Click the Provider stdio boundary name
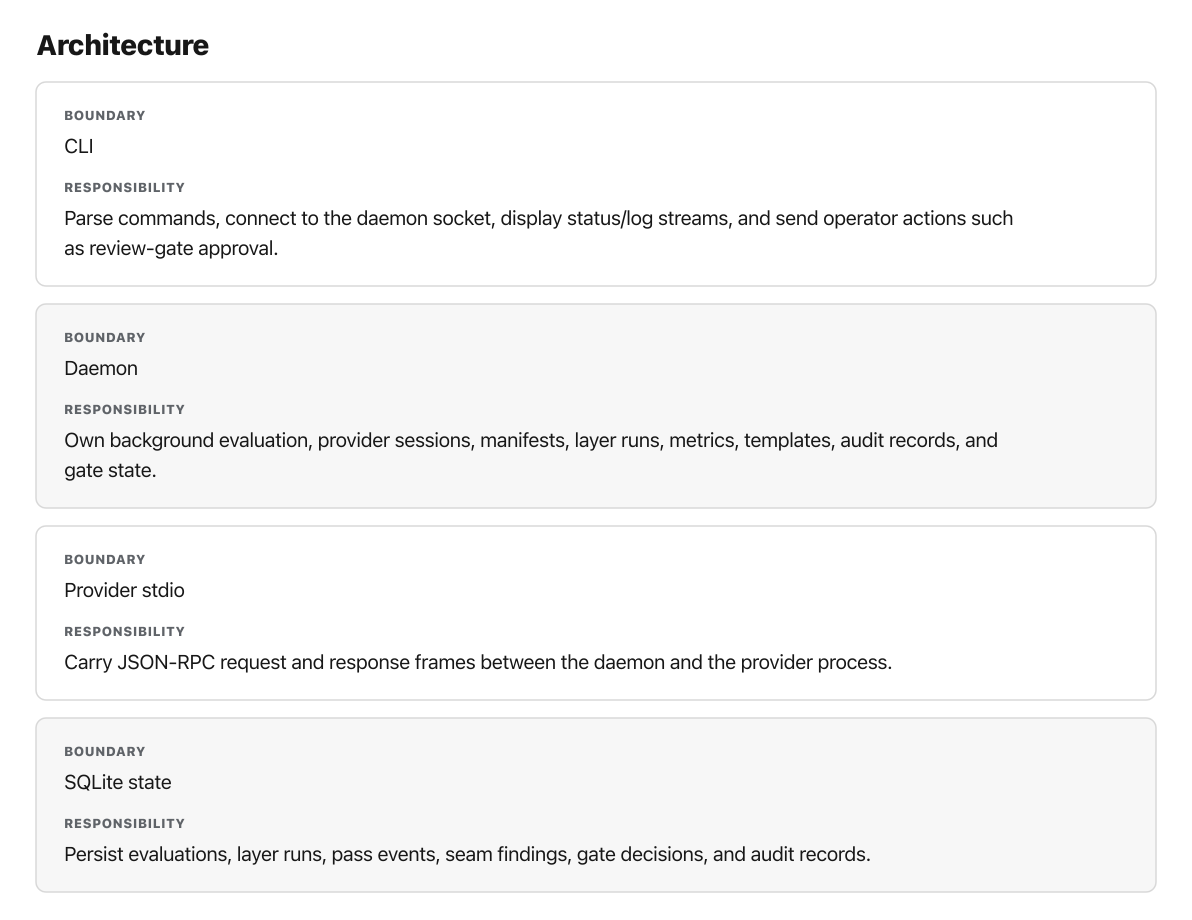The height and width of the screenshot is (920, 1192). (x=124, y=590)
